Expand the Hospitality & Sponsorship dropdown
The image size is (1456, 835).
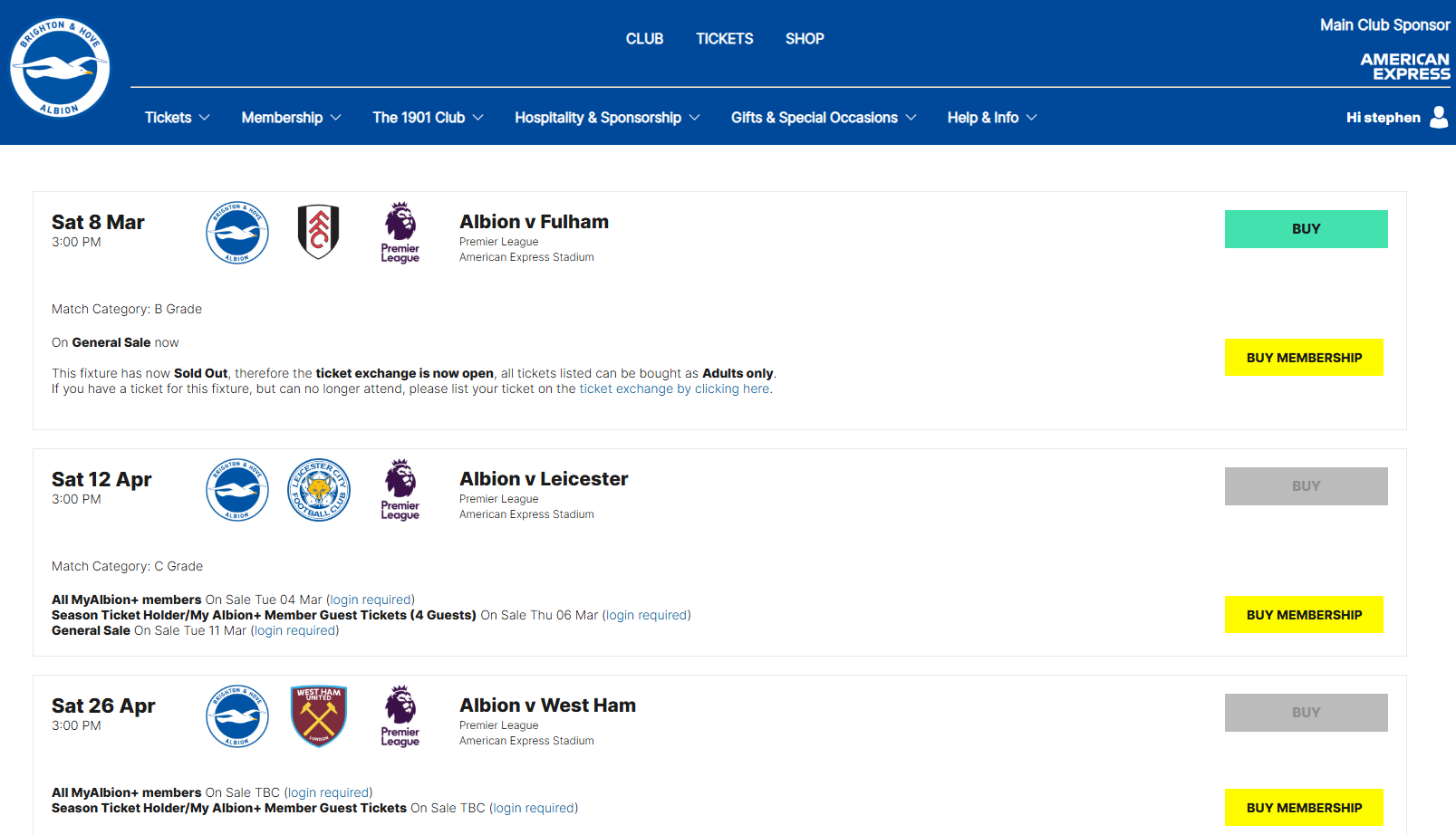pos(607,118)
